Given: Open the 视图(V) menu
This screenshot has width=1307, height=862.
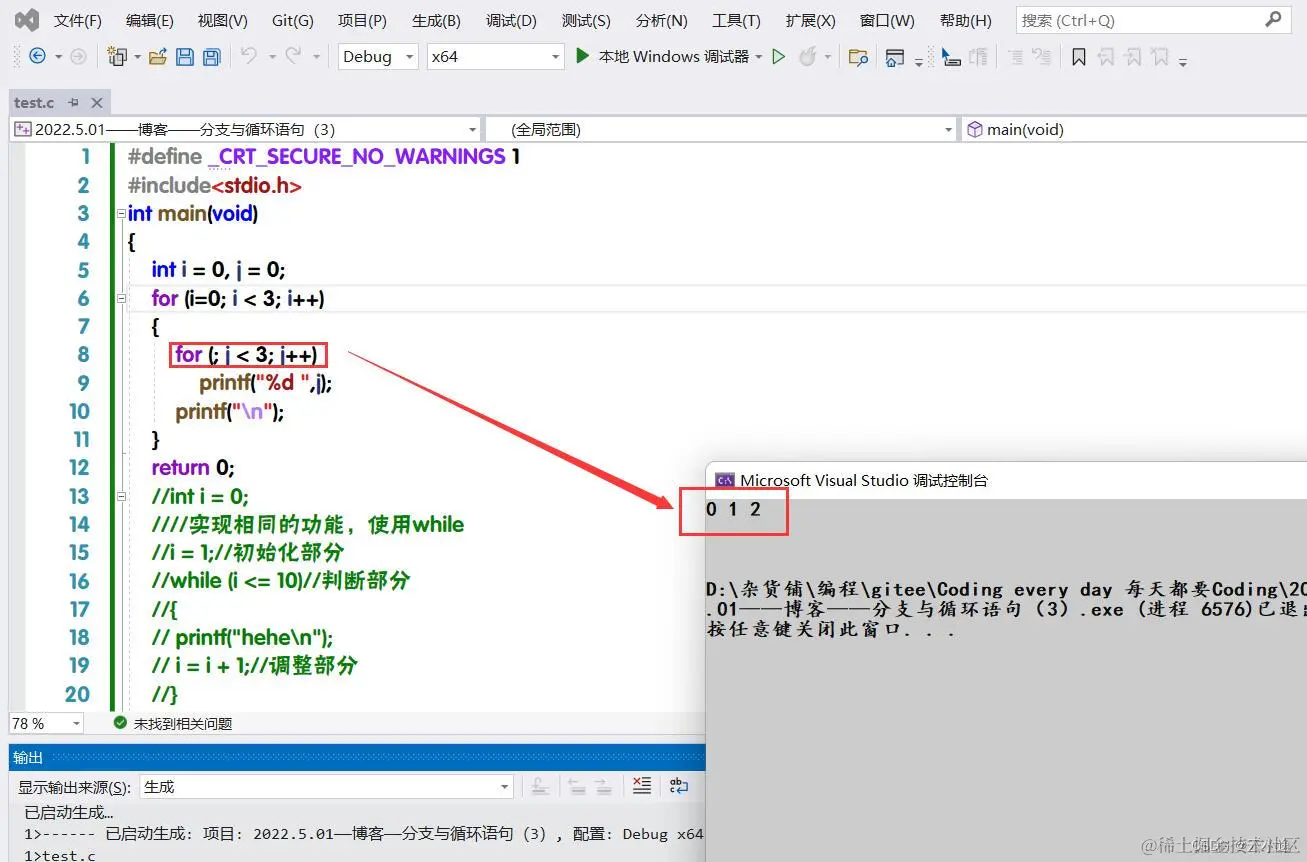Looking at the screenshot, I should pos(223,20).
